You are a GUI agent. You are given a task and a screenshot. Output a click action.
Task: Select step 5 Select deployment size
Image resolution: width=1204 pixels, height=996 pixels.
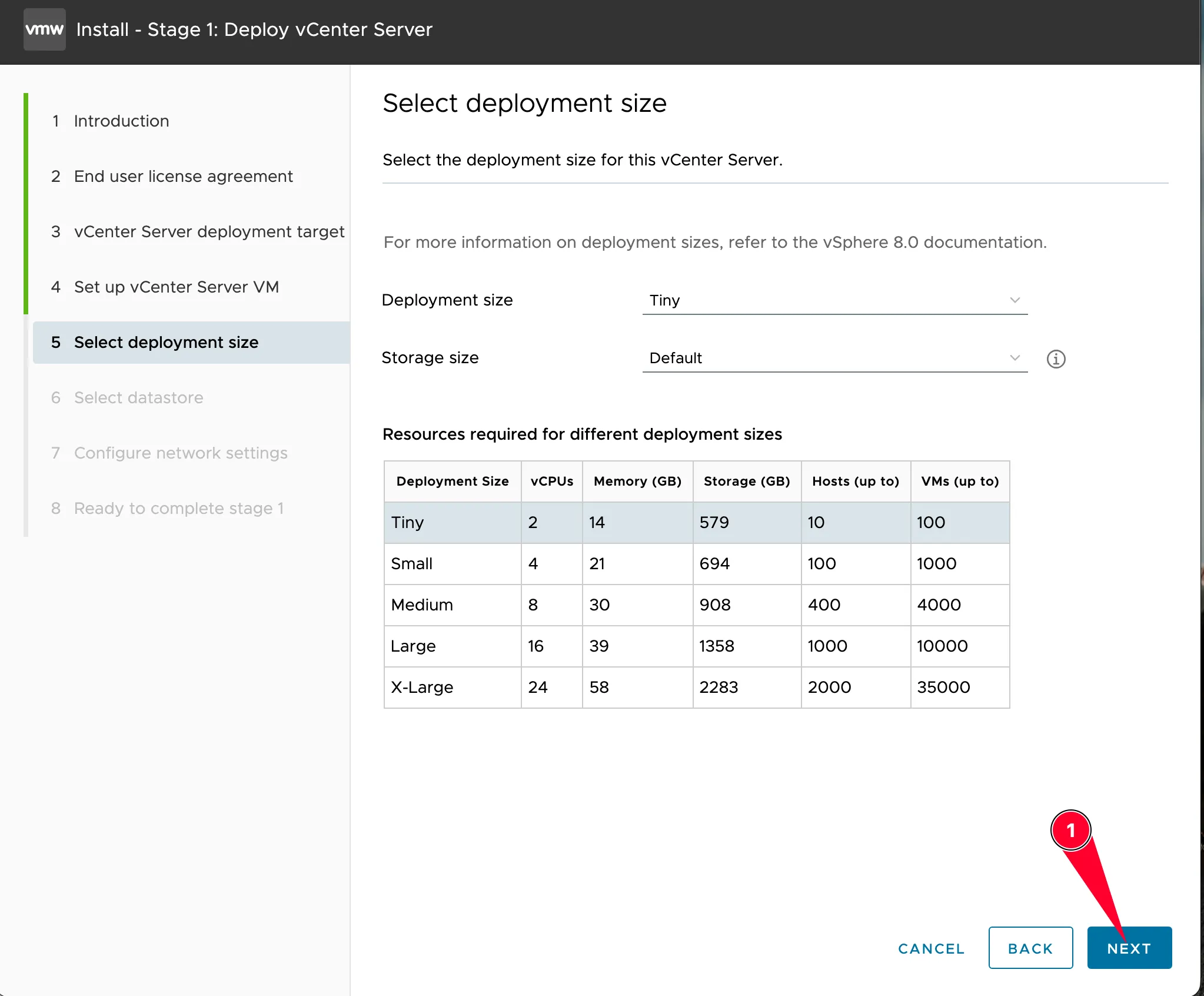191,343
